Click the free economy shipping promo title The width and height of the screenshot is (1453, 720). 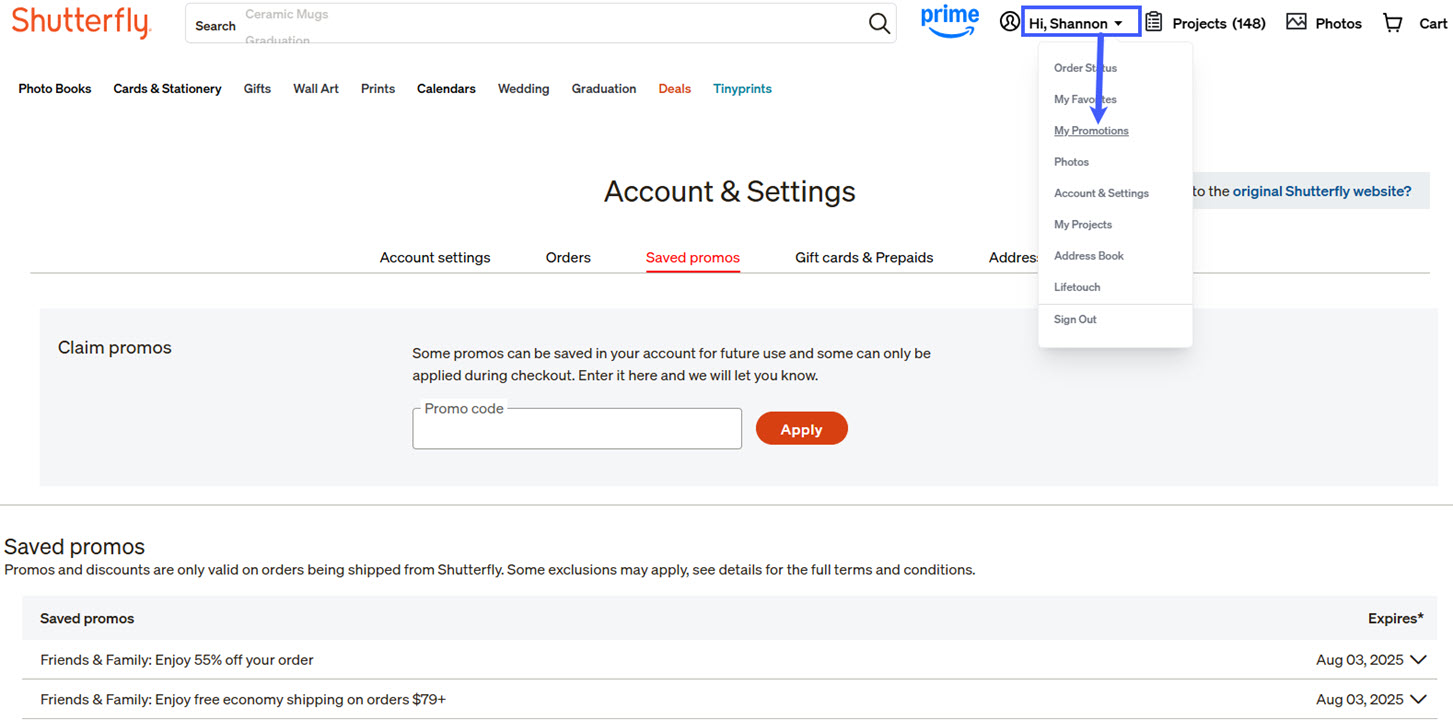(x=243, y=700)
